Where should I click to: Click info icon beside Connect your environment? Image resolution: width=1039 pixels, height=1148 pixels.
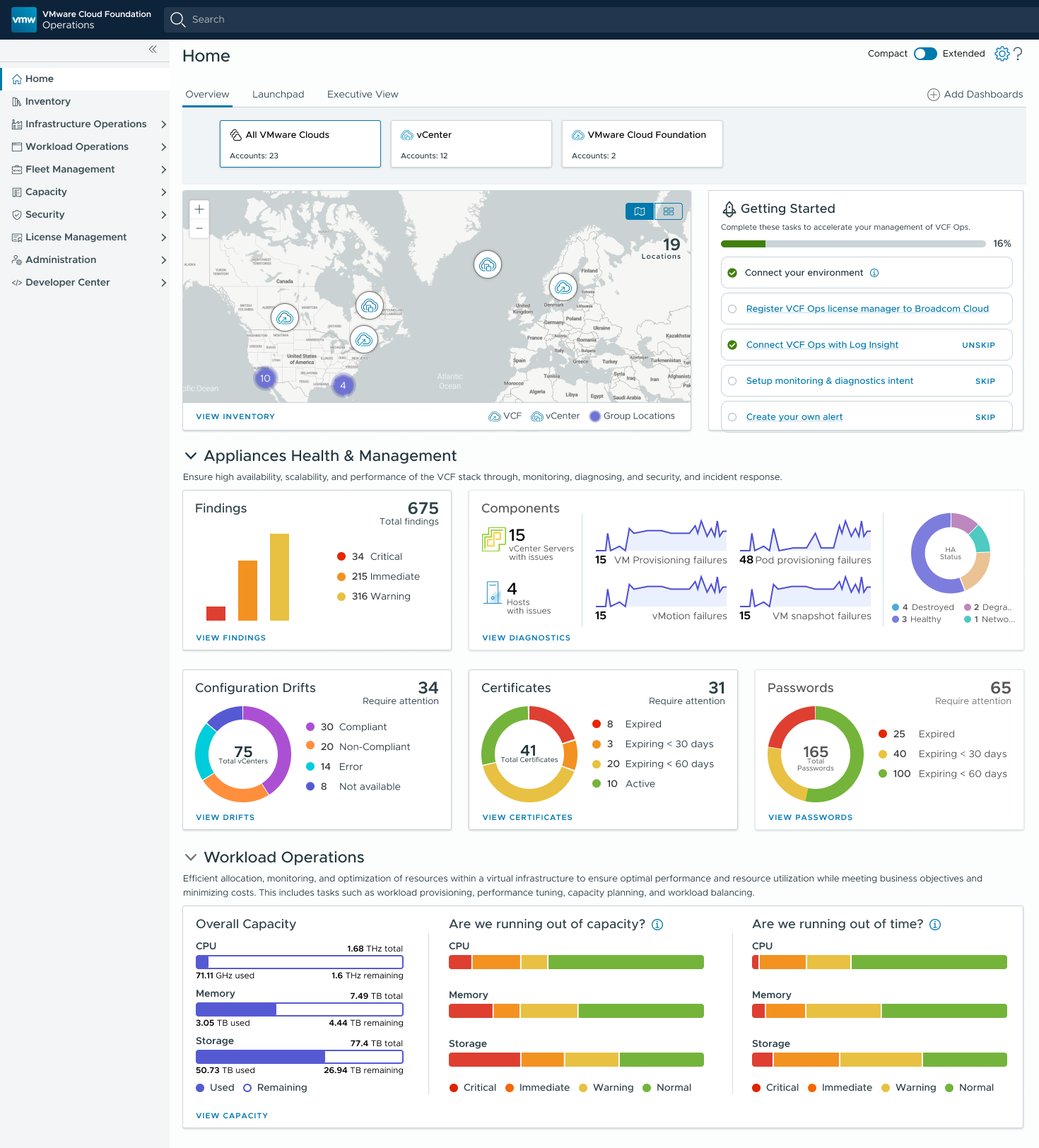[874, 273]
